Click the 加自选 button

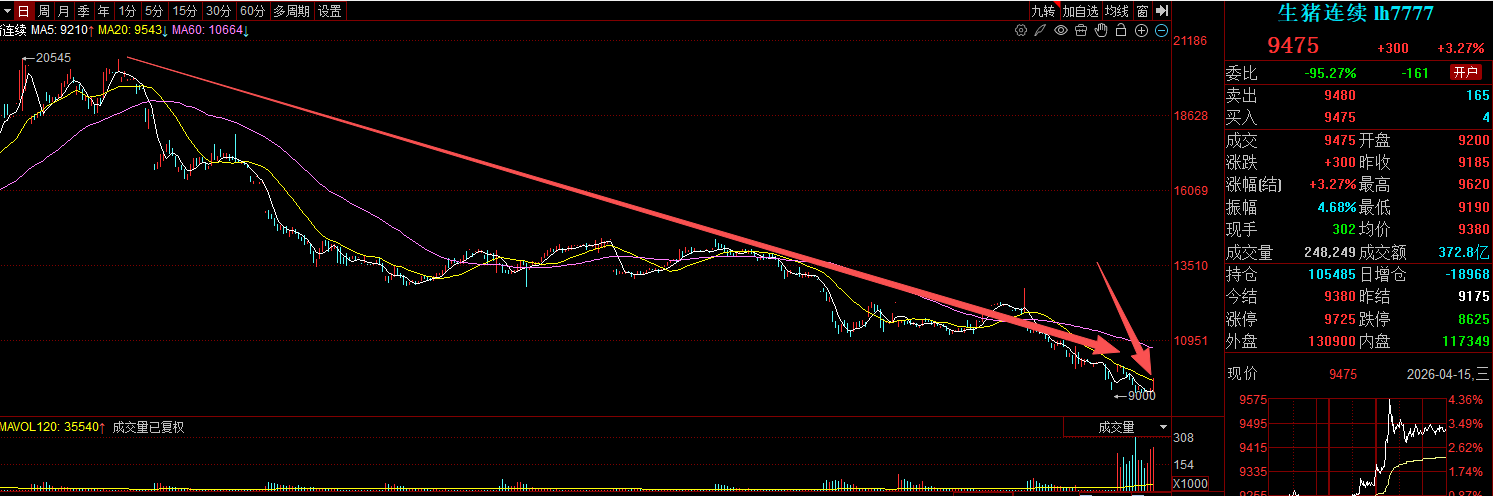[x=1080, y=11]
